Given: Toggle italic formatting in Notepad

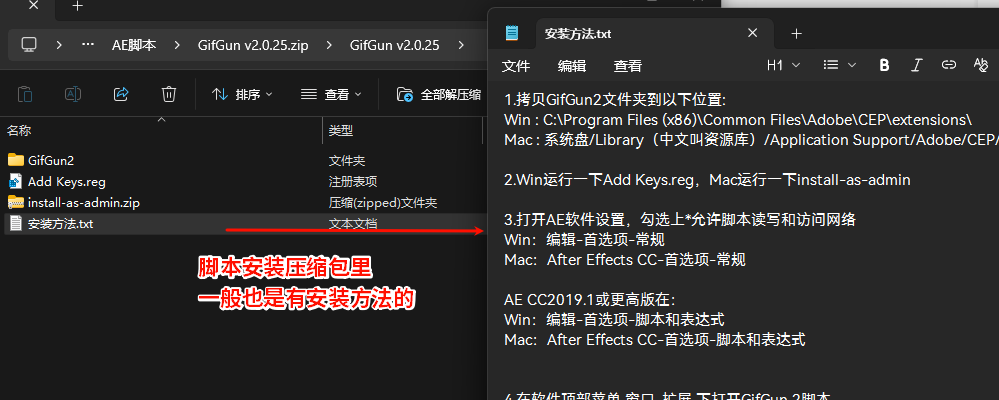Looking at the screenshot, I should [x=917, y=65].
